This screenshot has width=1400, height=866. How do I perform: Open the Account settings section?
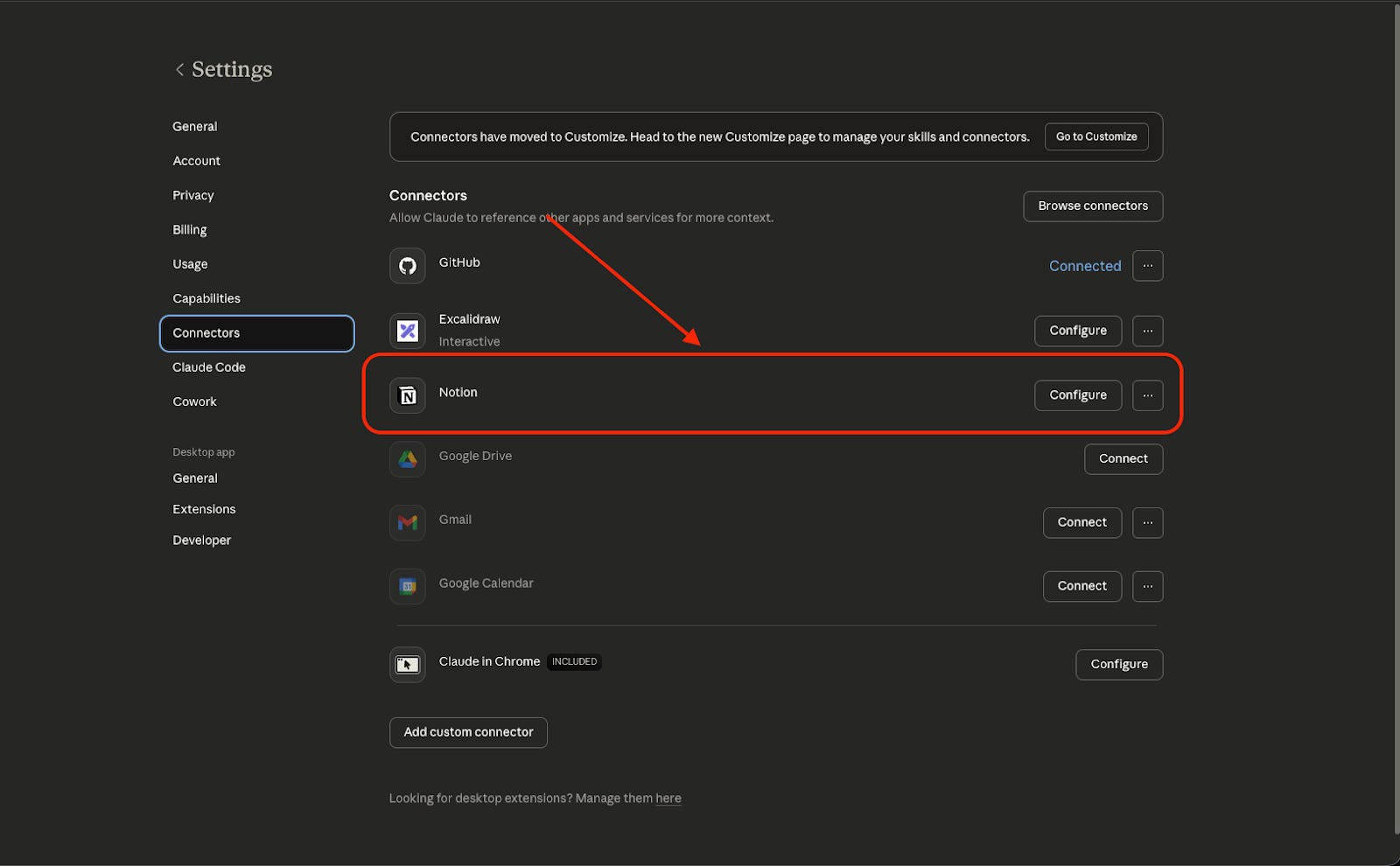coord(197,161)
